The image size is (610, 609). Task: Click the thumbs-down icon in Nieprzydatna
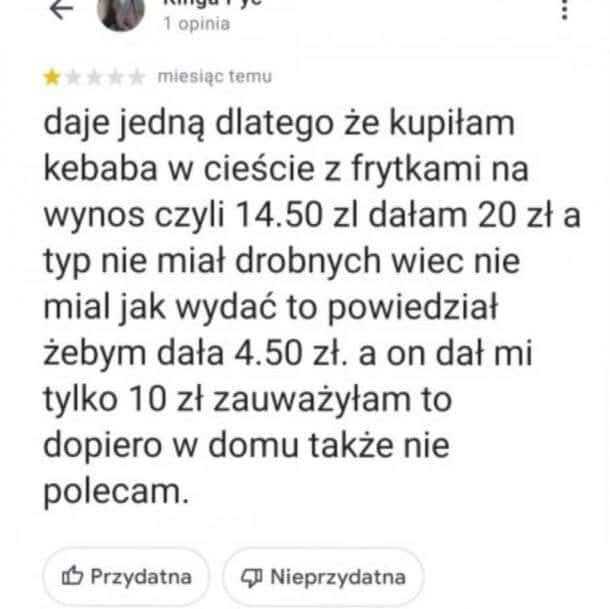tap(252, 577)
